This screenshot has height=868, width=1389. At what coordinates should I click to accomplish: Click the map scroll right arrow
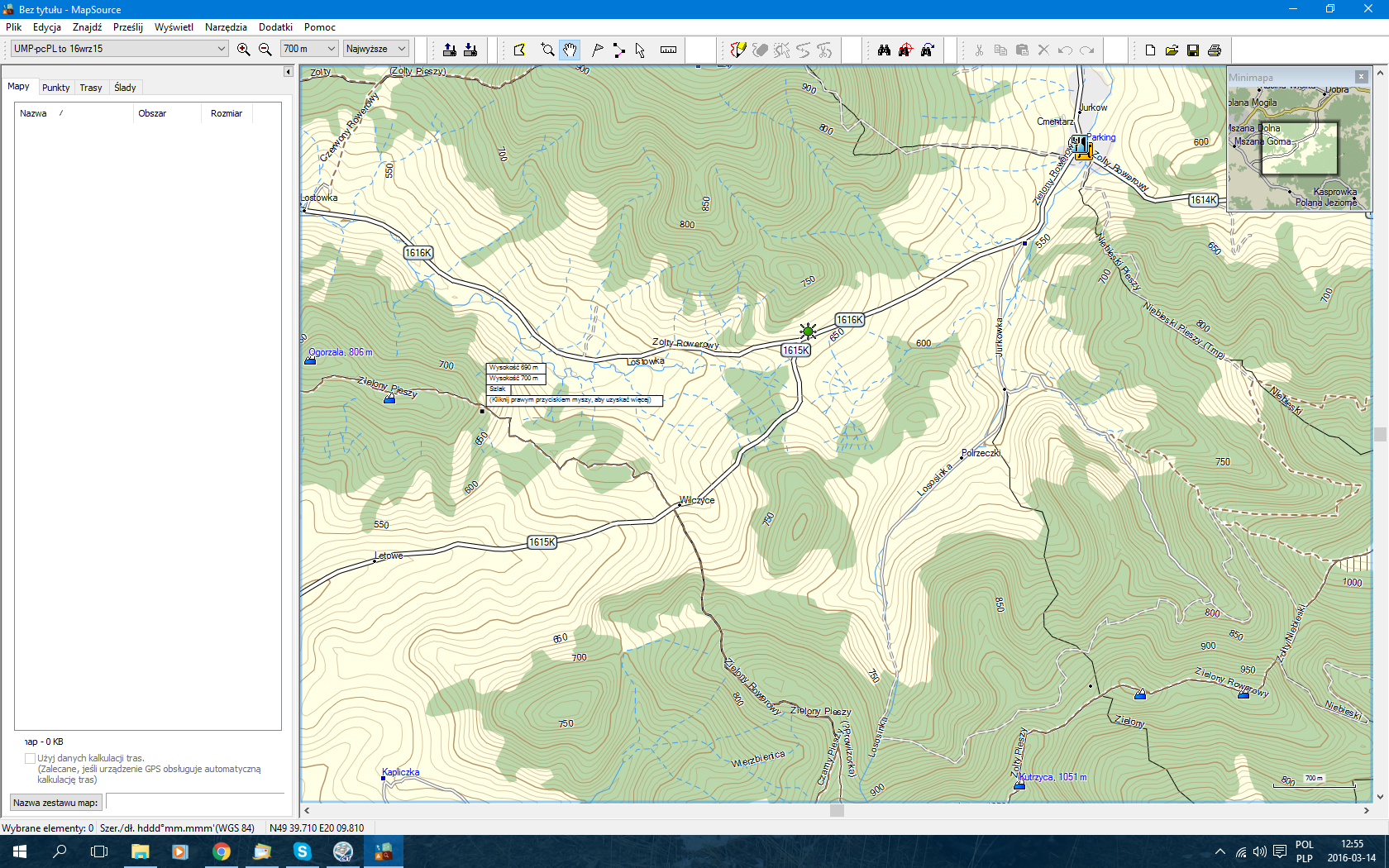1366,810
